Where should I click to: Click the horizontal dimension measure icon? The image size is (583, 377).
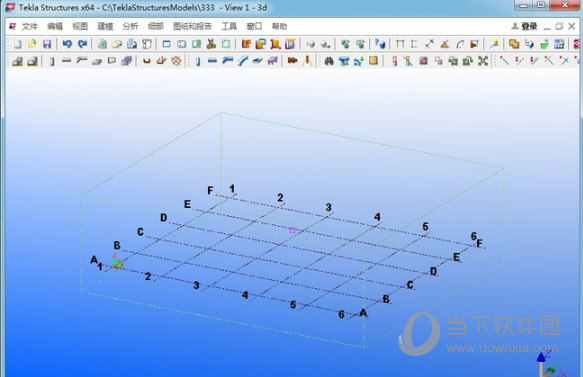point(400,44)
